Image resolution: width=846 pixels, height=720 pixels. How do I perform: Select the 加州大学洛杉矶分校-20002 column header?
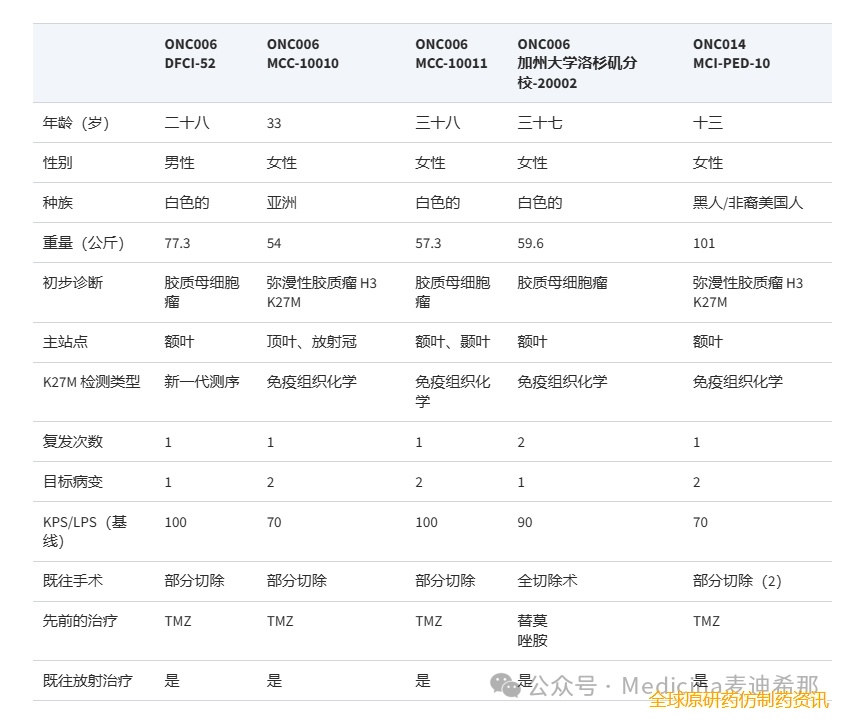tap(576, 63)
